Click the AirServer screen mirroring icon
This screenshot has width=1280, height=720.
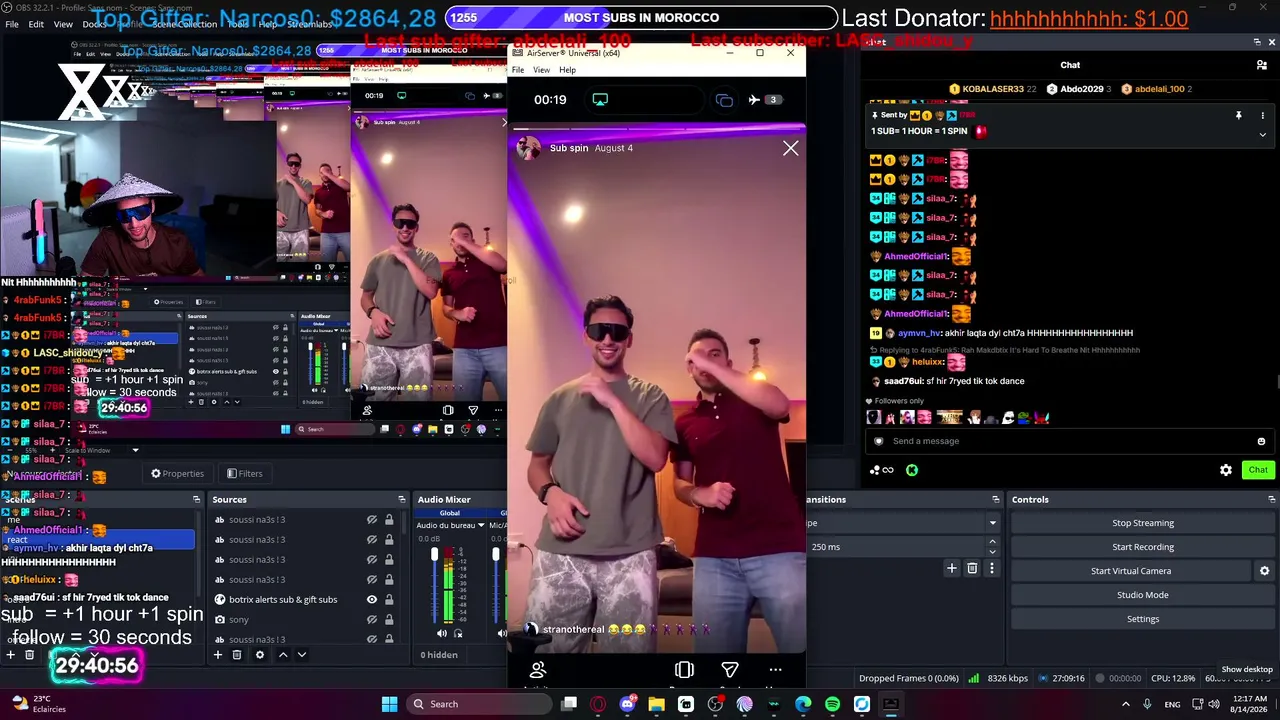600,99
